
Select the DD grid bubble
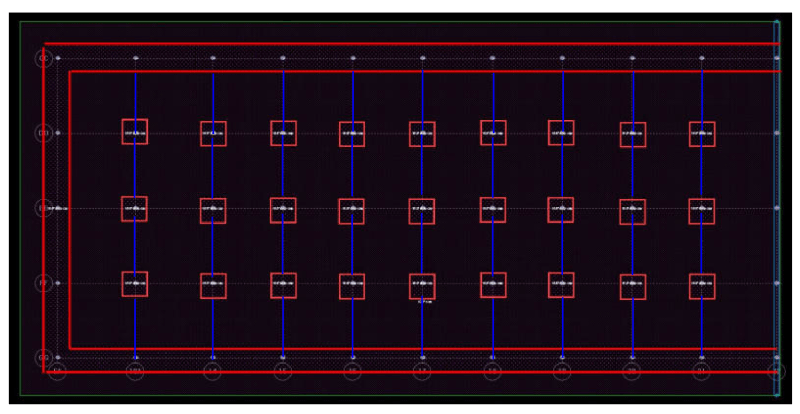(x=43, y=133)
